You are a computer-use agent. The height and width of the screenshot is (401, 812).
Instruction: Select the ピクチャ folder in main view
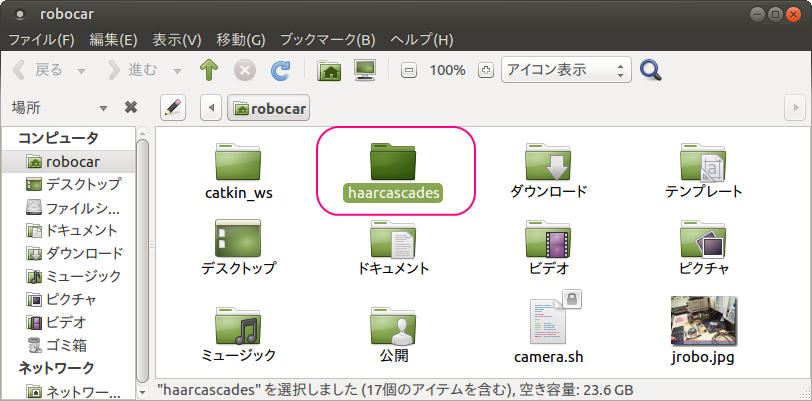(703, 239)
